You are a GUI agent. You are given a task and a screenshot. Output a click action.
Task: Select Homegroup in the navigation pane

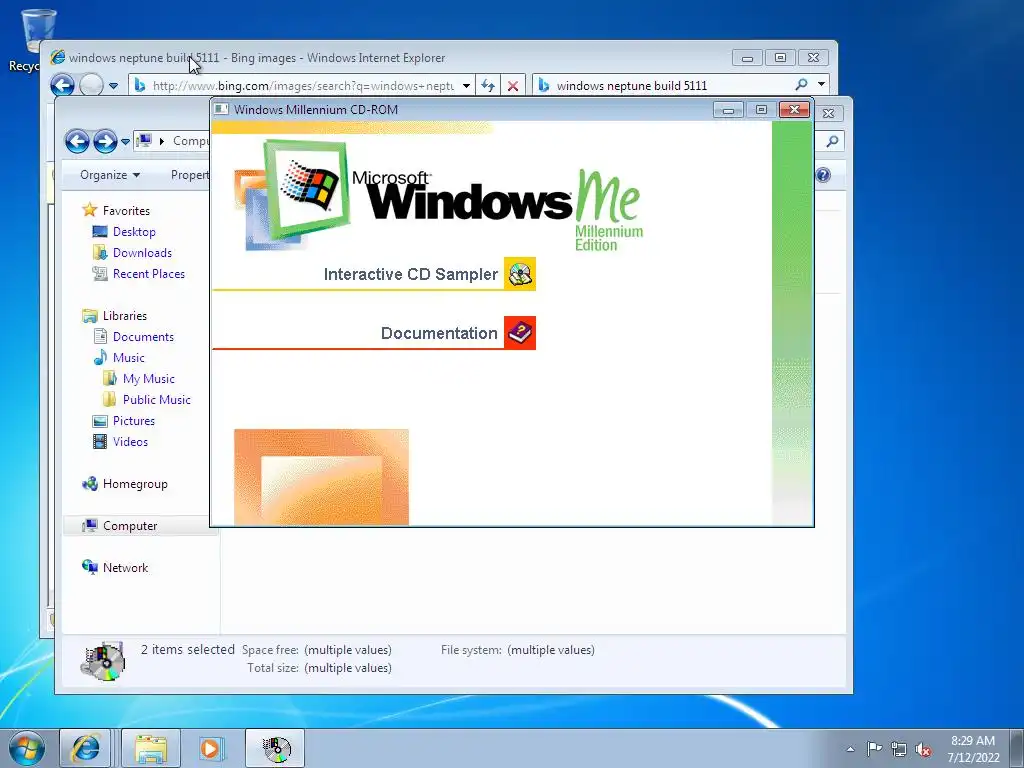(135, 484)
